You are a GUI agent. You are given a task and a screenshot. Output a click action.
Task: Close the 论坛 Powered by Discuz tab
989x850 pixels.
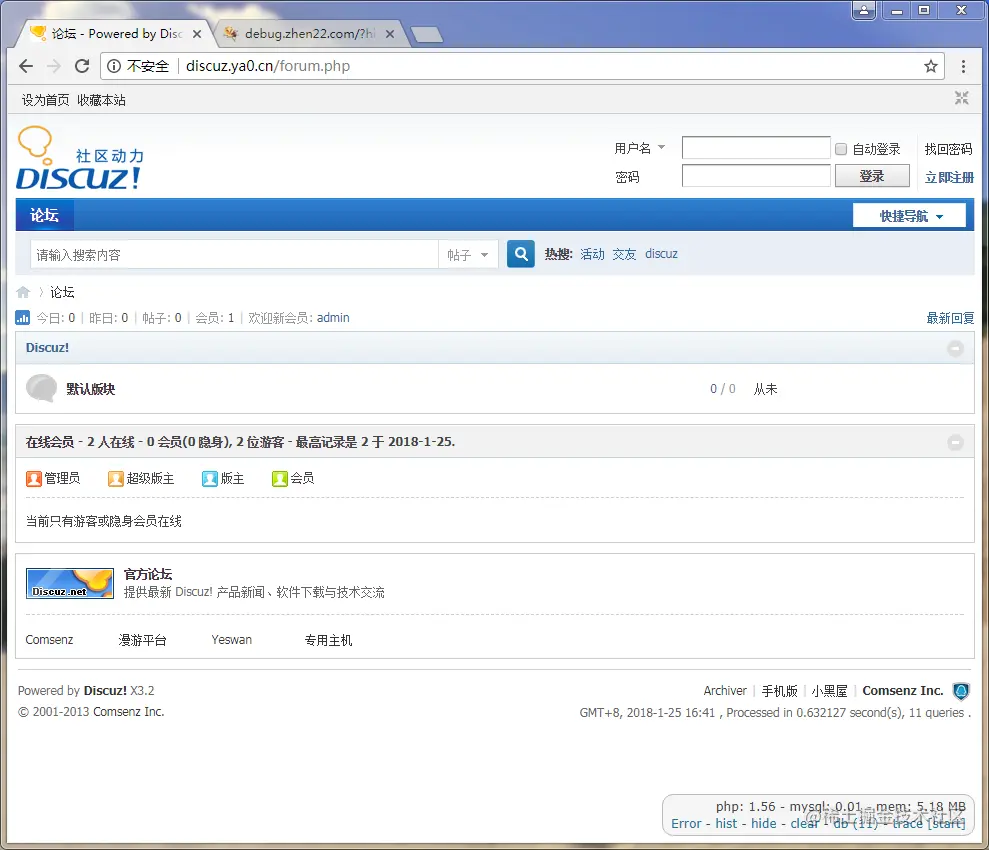(x=197, y=34)
